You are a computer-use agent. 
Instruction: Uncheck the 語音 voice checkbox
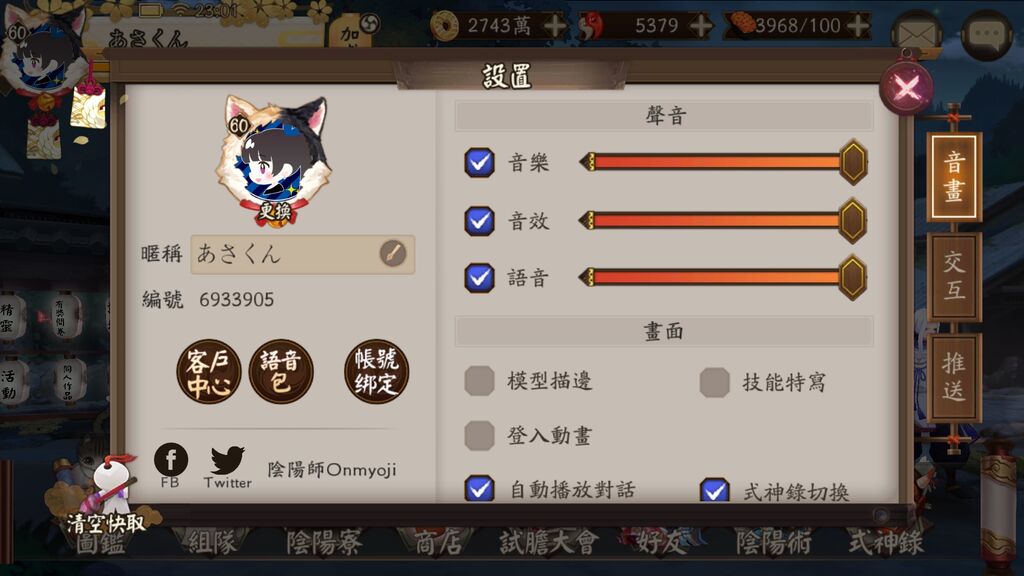[479, 278]
